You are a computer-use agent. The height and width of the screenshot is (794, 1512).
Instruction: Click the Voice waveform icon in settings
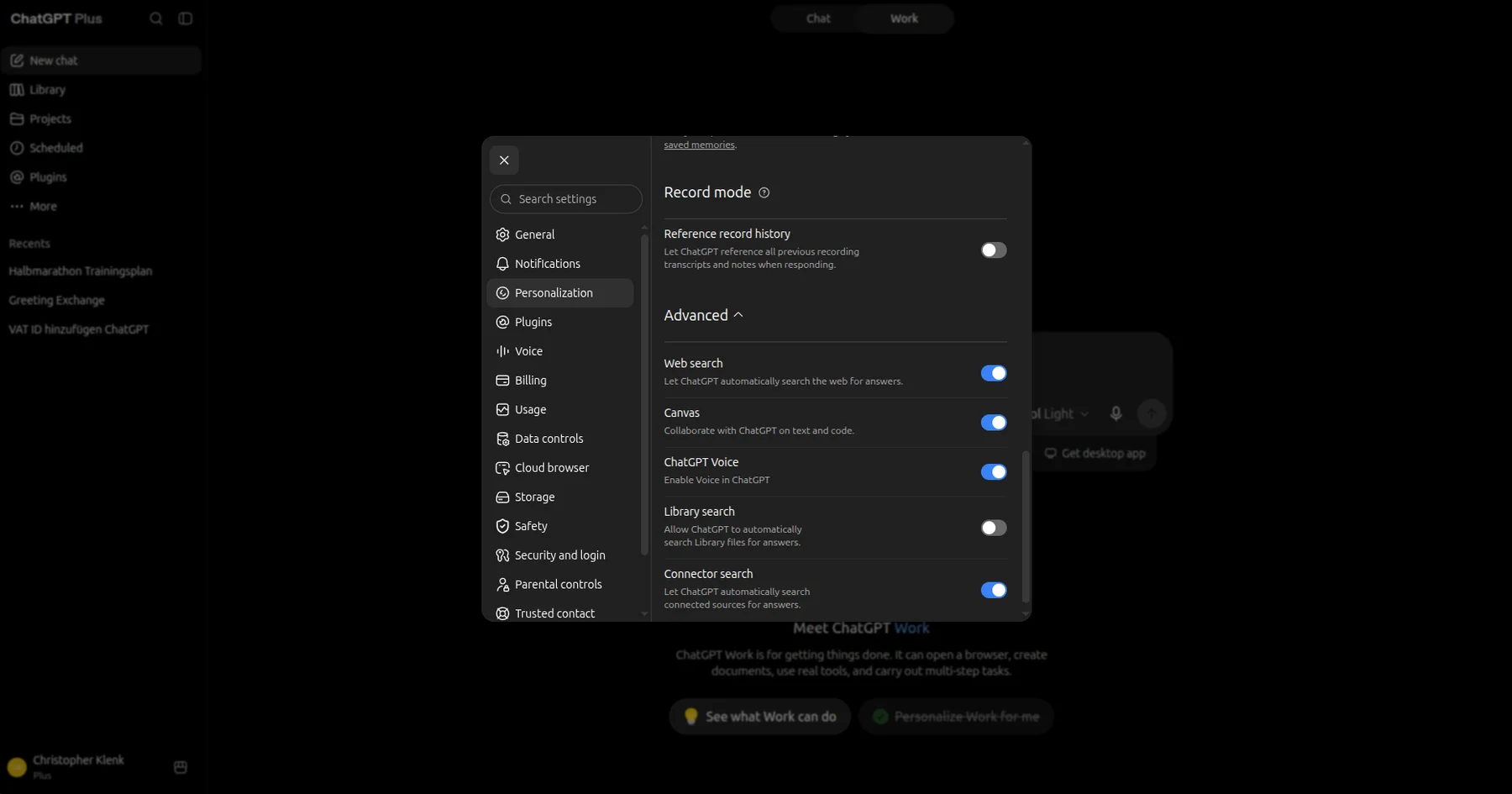pyautogui.click(x=502, y=351)
